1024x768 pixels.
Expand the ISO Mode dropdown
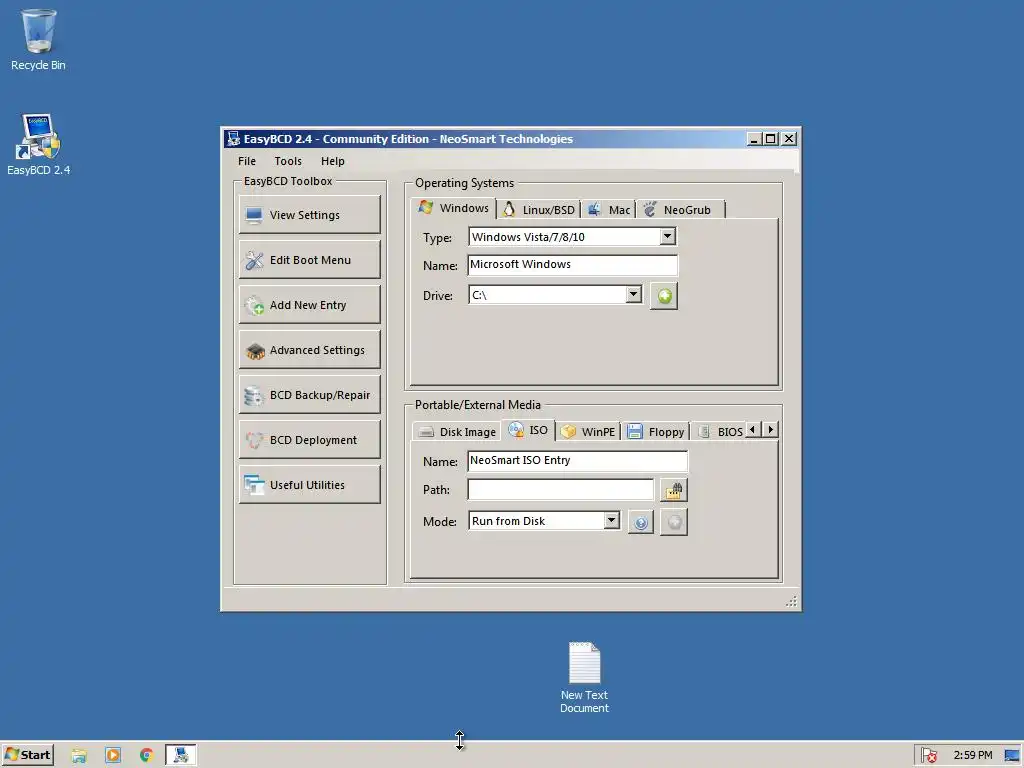click(x=611, y=520)
